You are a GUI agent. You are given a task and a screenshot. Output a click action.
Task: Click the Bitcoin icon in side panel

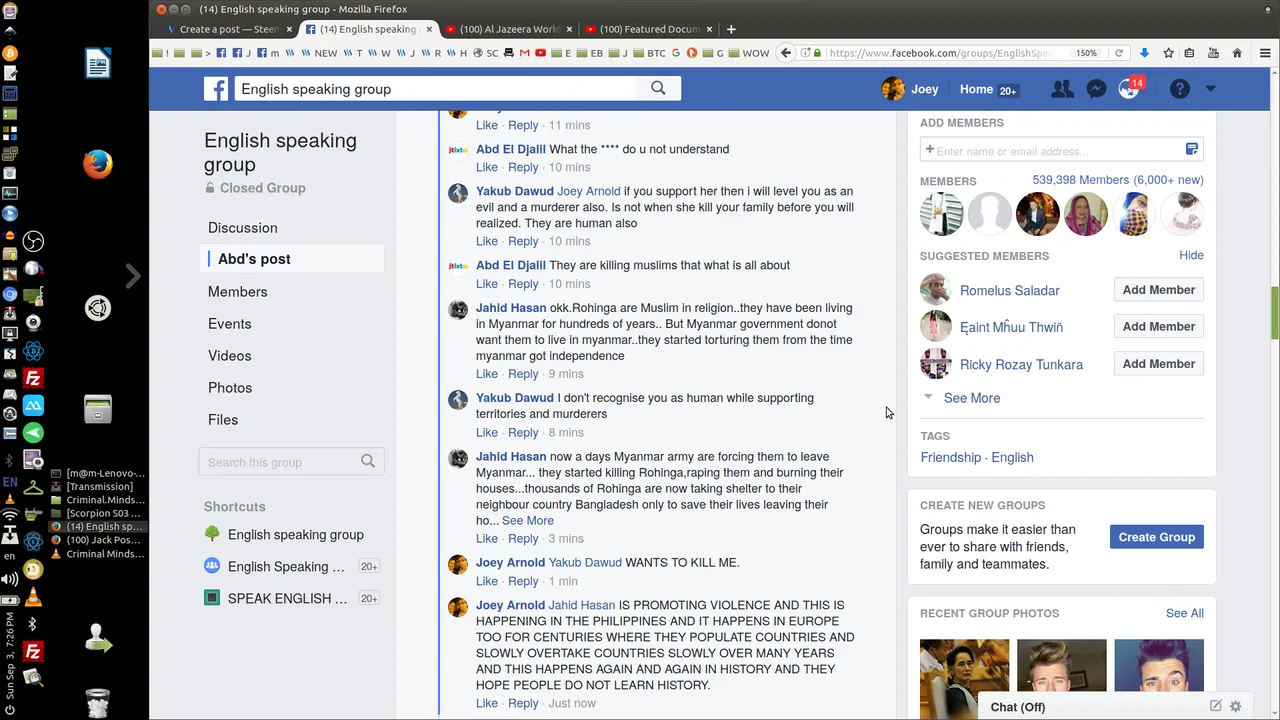10,52
